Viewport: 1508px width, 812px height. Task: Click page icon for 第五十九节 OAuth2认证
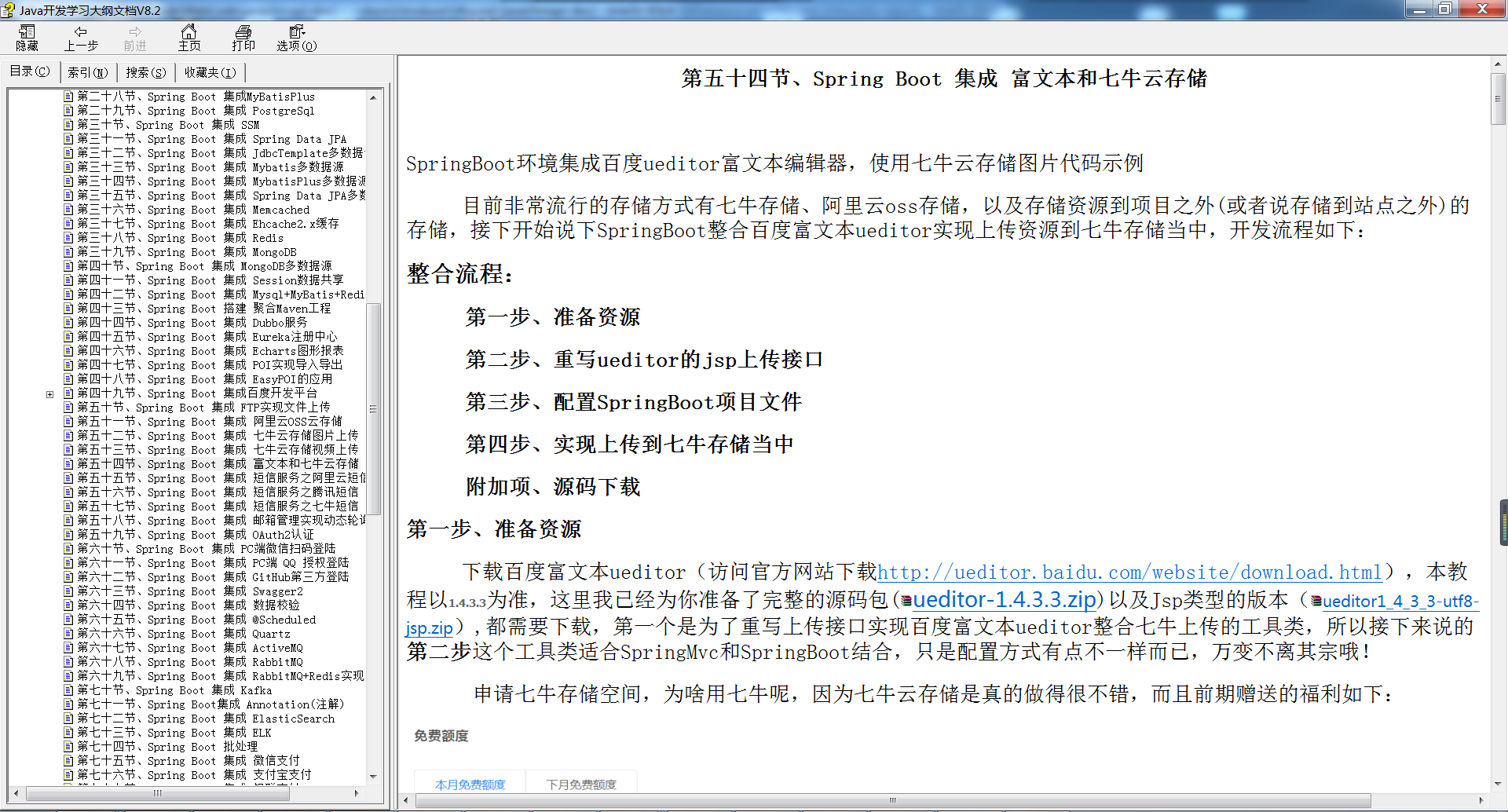tap(68, 535)
